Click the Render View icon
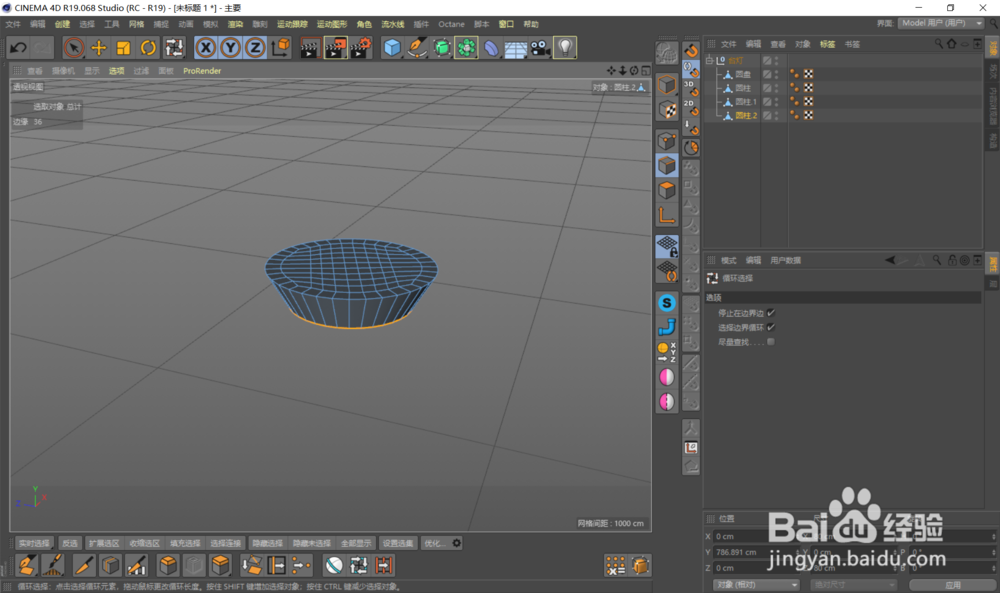Viewport: 1000px width, 593px height. (x=312, y=47)
